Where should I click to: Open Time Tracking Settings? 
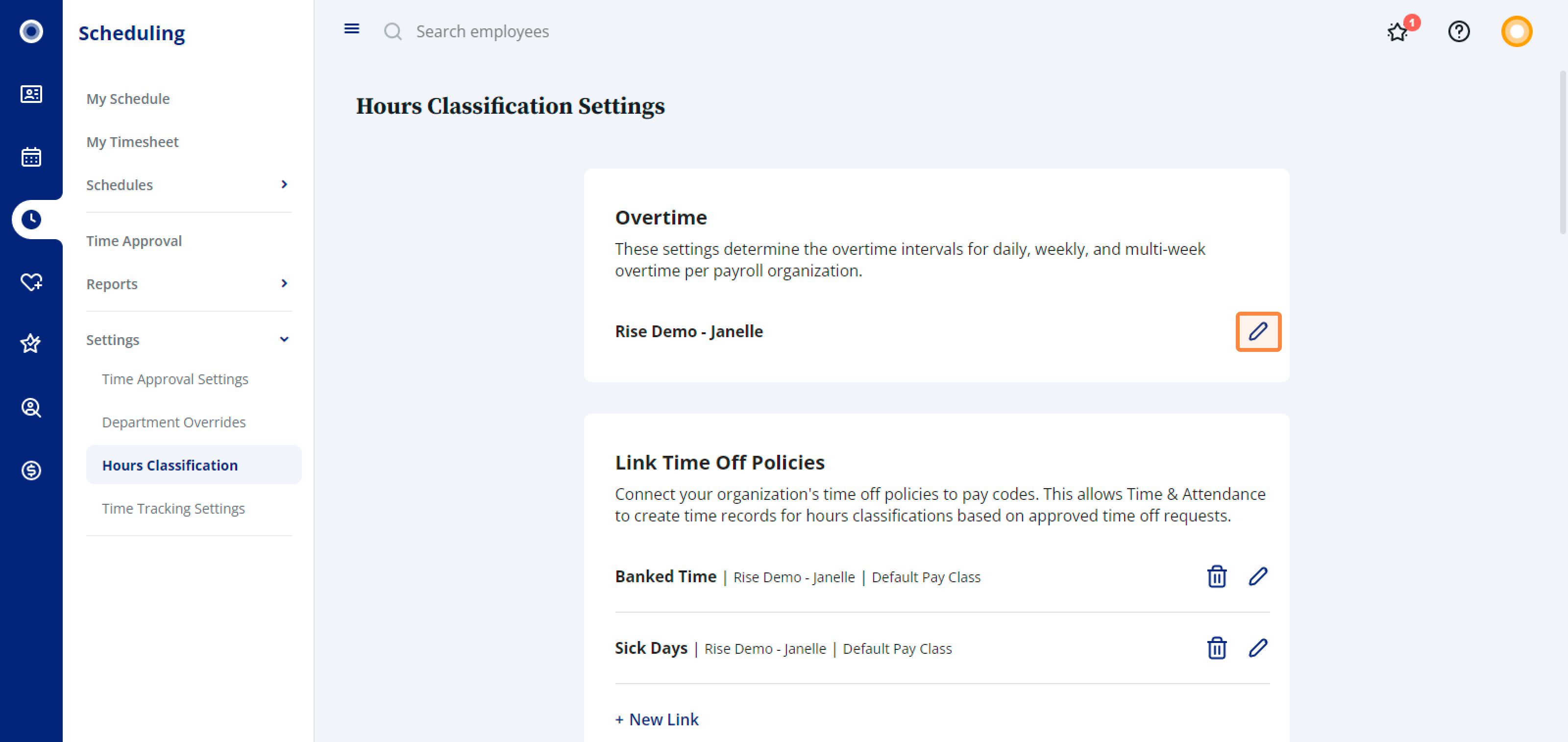173,509
